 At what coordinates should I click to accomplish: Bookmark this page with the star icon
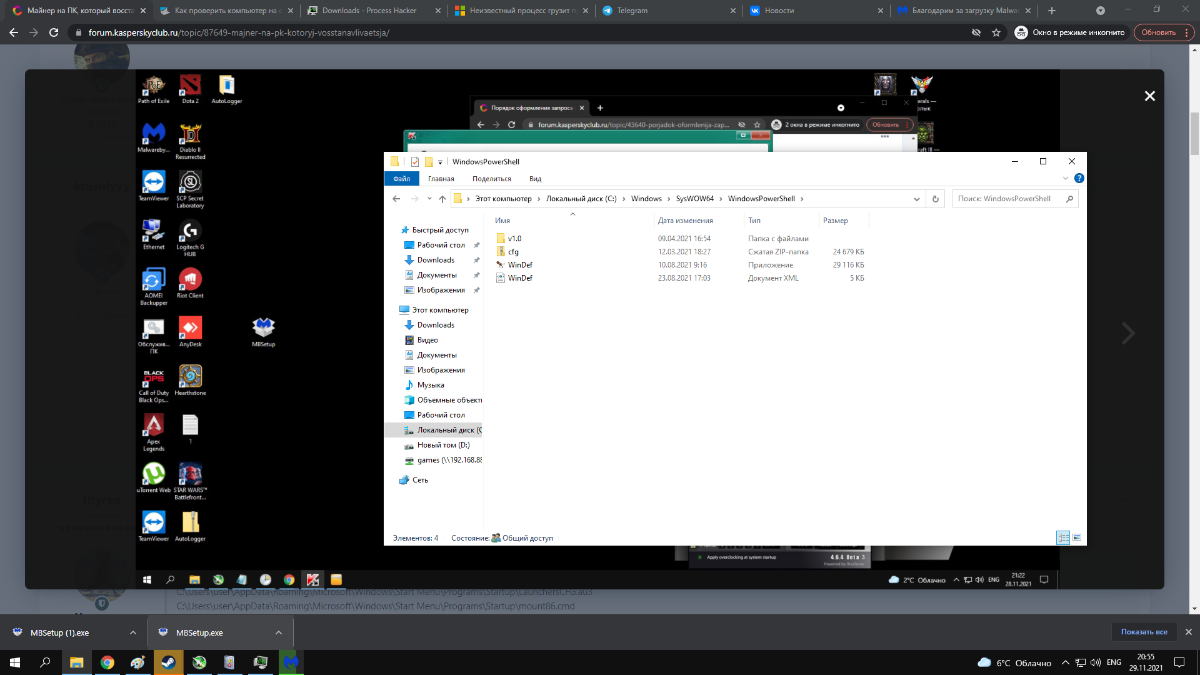coord(998,32)
